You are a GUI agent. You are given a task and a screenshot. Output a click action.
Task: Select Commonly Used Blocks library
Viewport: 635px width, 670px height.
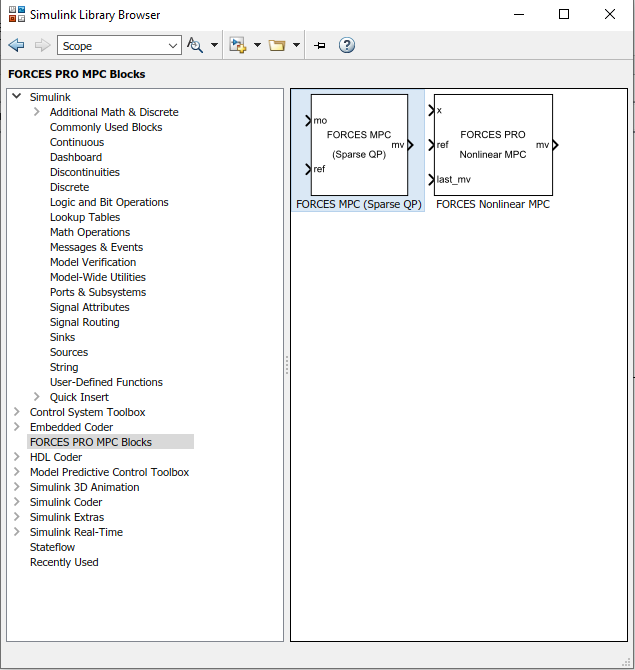tap(106, 127)
